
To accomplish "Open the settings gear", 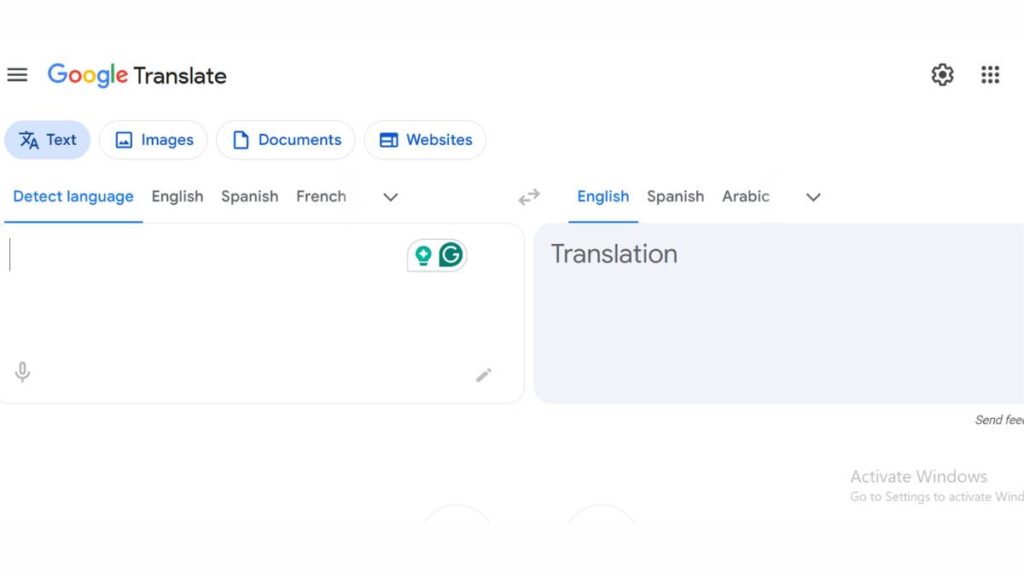I will (942, 75).
